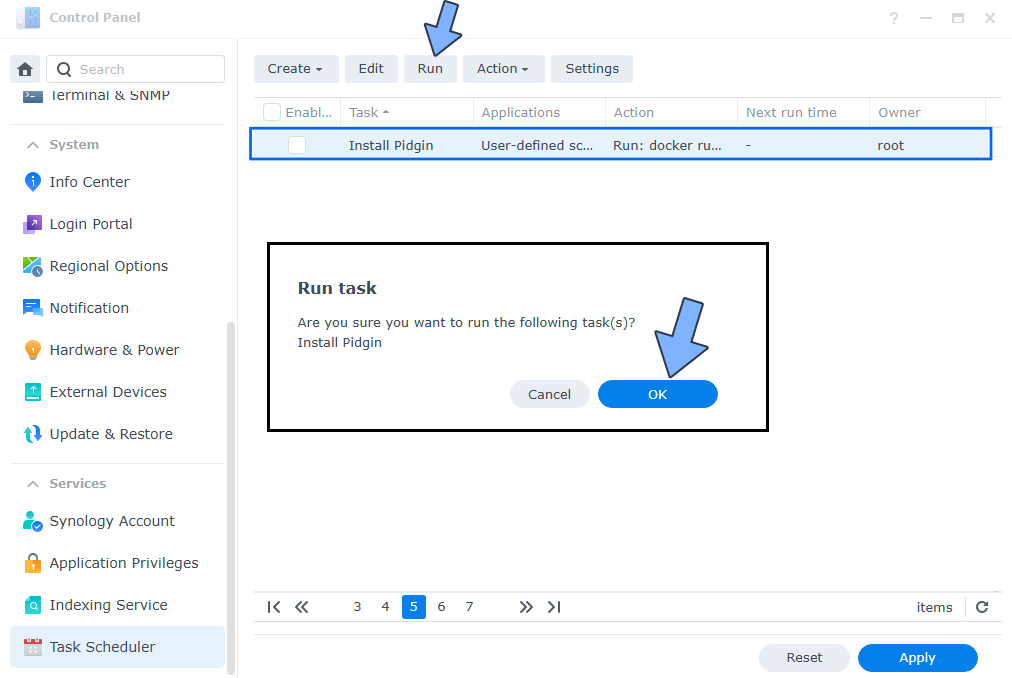Jump to first page of tasks

point(274,607)
